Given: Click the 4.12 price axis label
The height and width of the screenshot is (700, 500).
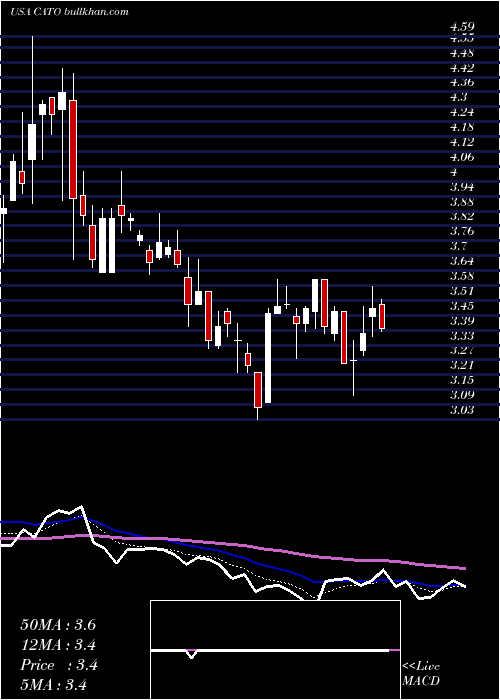Looking at the screenshot, I should 462,142.
